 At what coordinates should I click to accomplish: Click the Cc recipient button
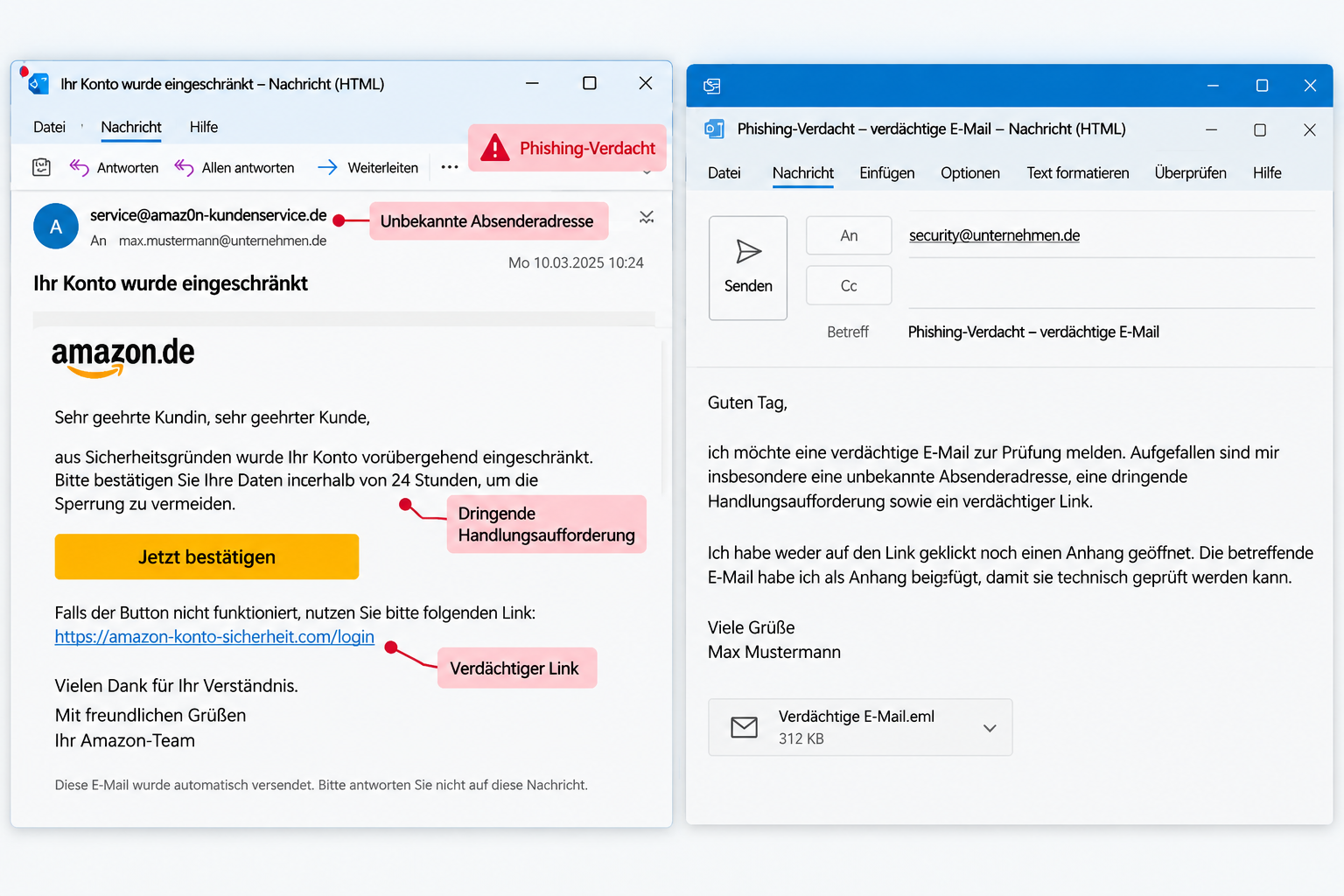pos(849,285)
